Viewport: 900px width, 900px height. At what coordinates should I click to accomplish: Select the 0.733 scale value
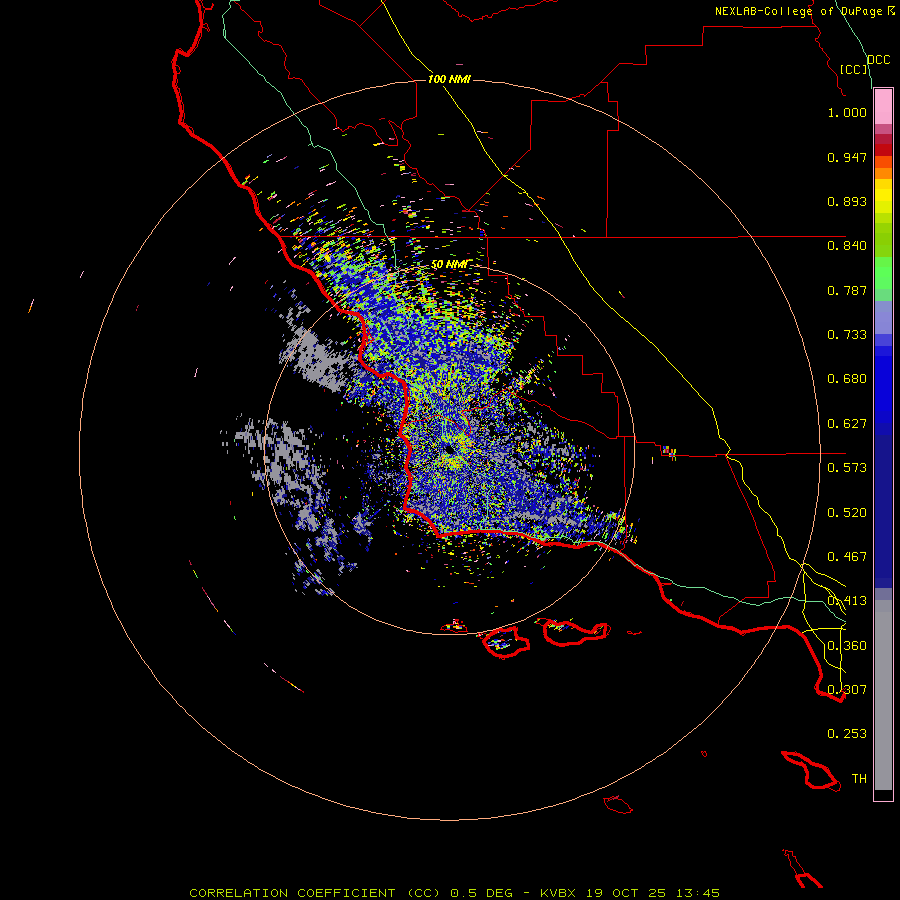(x=847, y=335)
